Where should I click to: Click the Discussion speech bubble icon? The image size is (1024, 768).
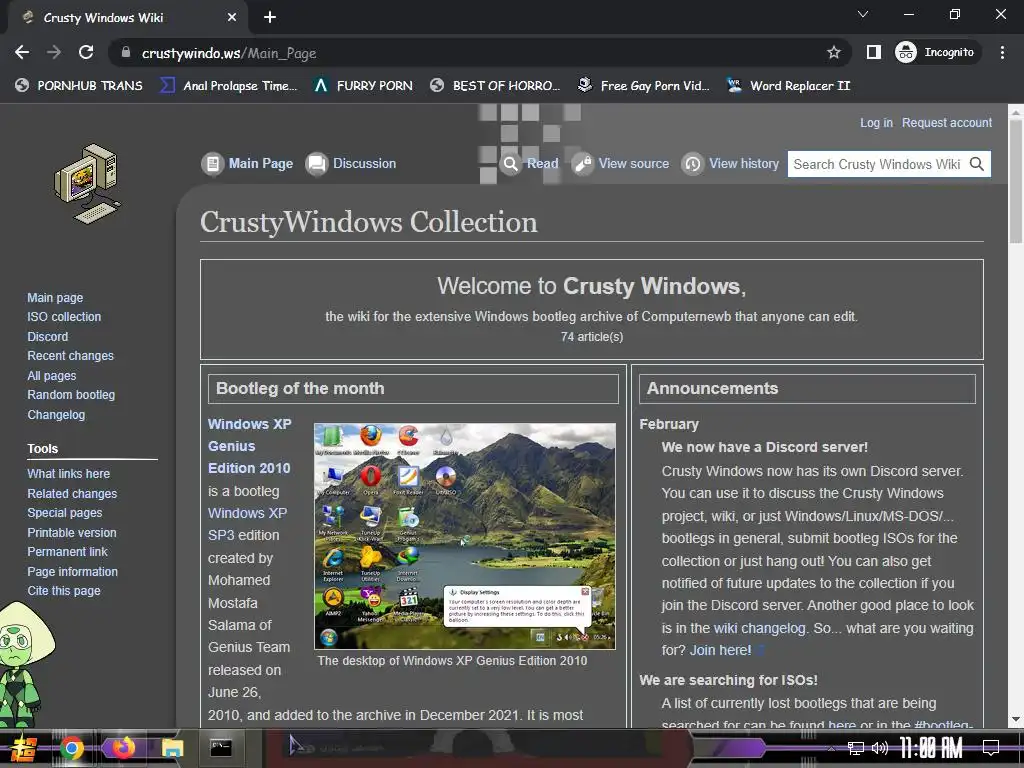pos(317,163)
